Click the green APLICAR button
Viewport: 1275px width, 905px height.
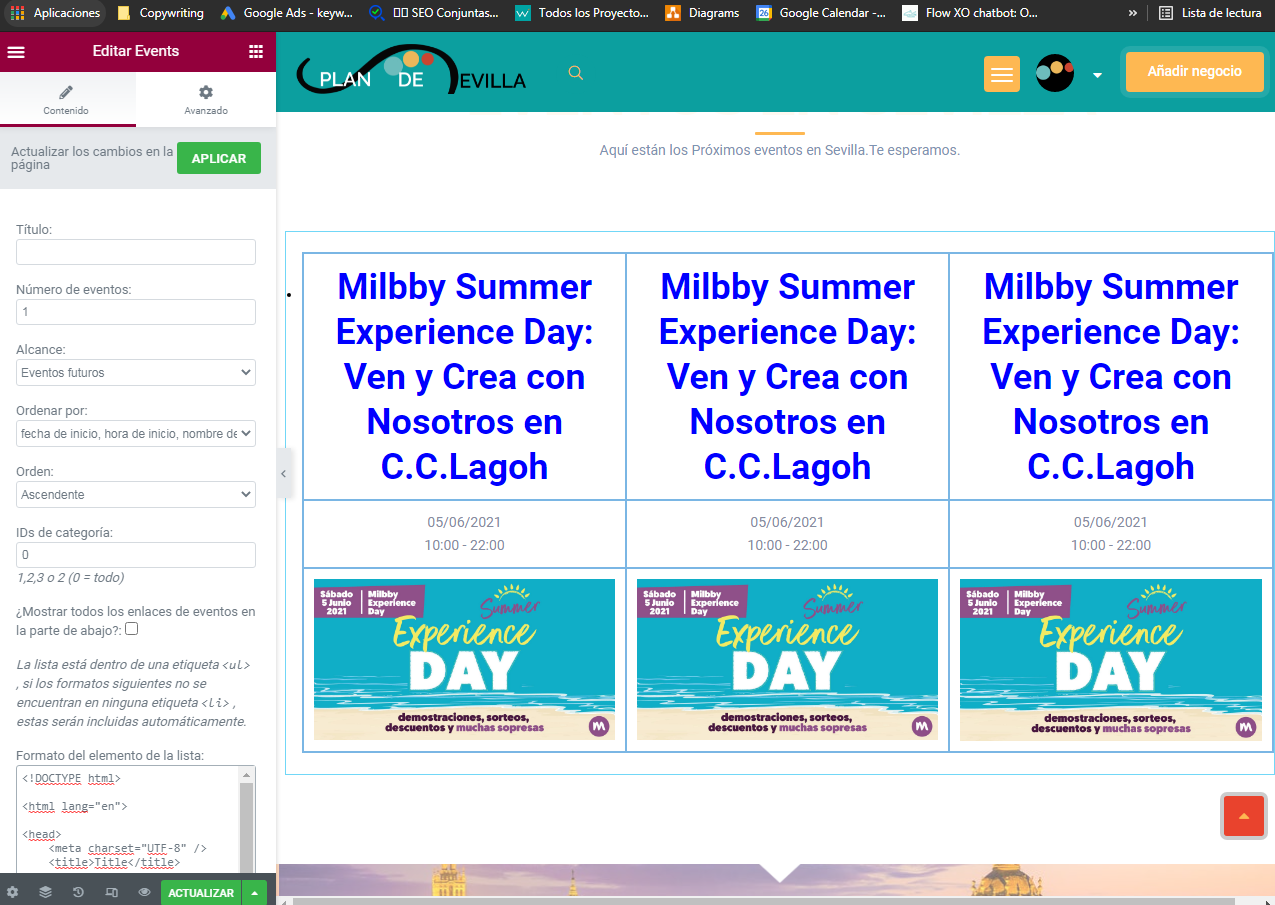pyautogui.click(x=219, y=159)
